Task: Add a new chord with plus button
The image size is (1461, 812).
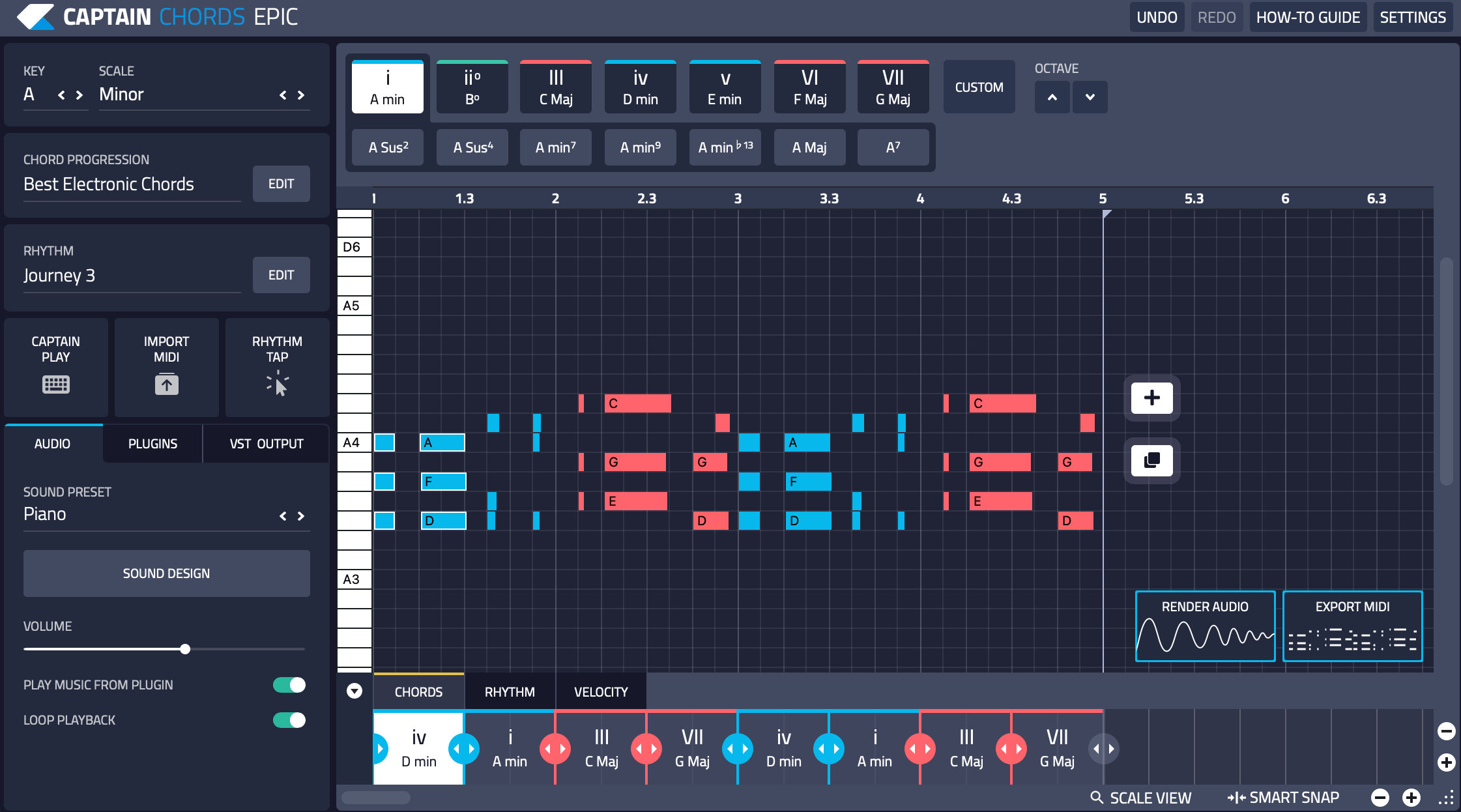Action: [x=1151, y=398]
